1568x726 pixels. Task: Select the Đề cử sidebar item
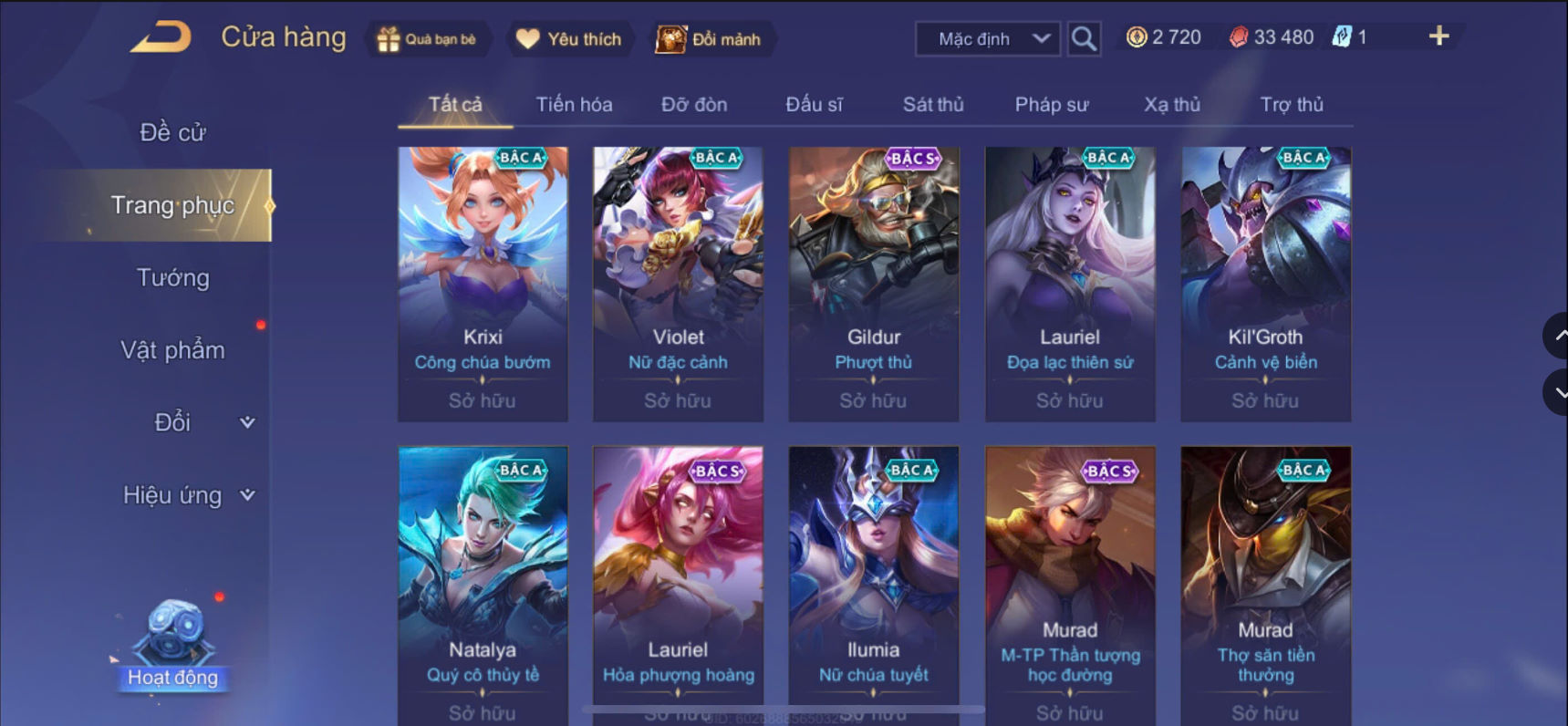172,132
